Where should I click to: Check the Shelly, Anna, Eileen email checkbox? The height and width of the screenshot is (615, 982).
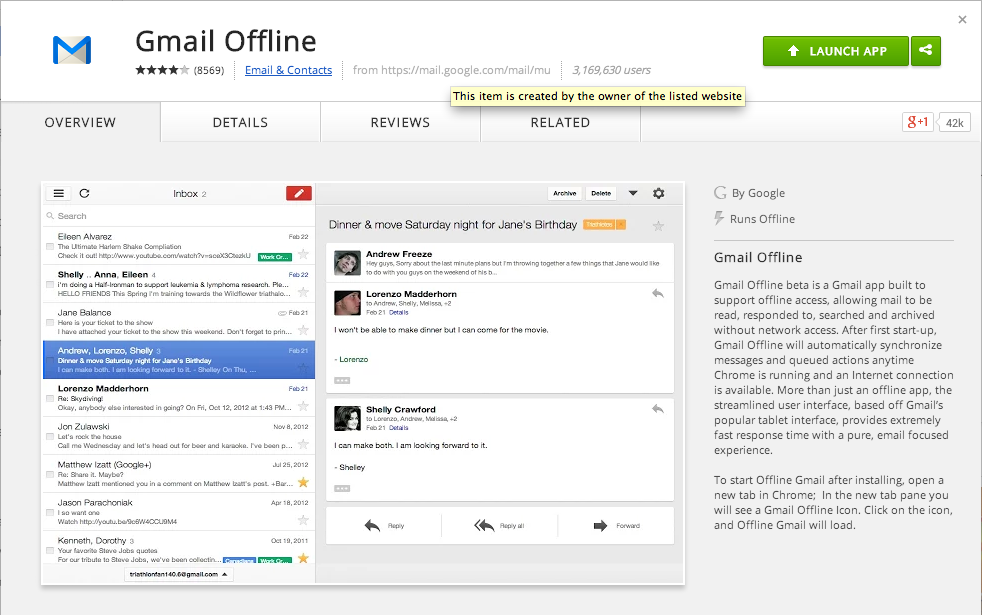(x=50, y=284)
